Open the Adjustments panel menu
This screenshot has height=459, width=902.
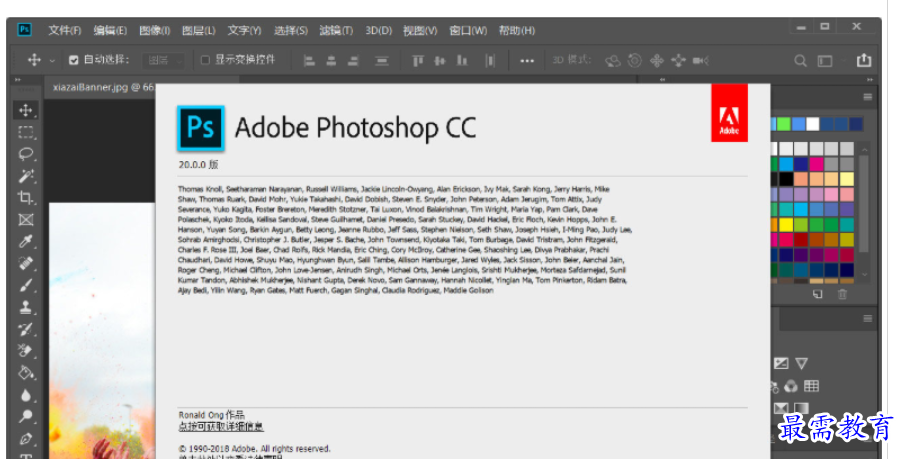pos(867,318)
